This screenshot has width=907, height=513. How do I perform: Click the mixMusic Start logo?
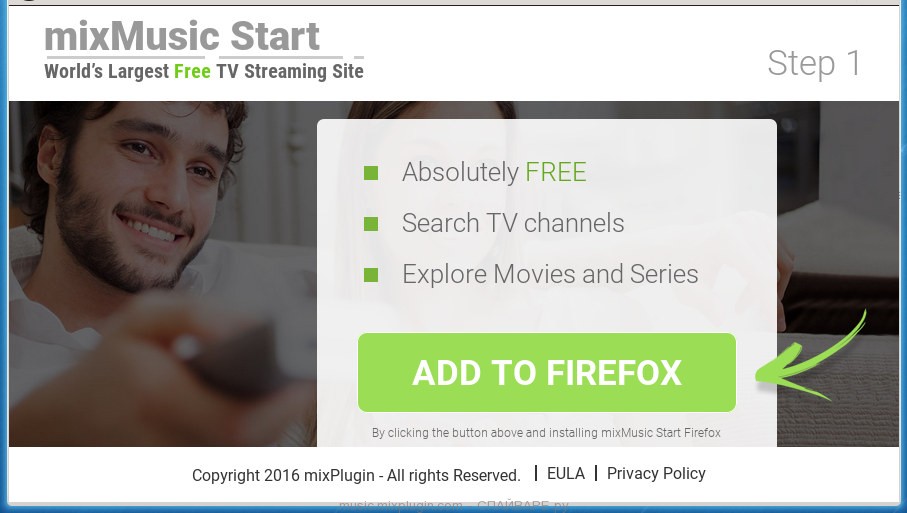point(182,36)
